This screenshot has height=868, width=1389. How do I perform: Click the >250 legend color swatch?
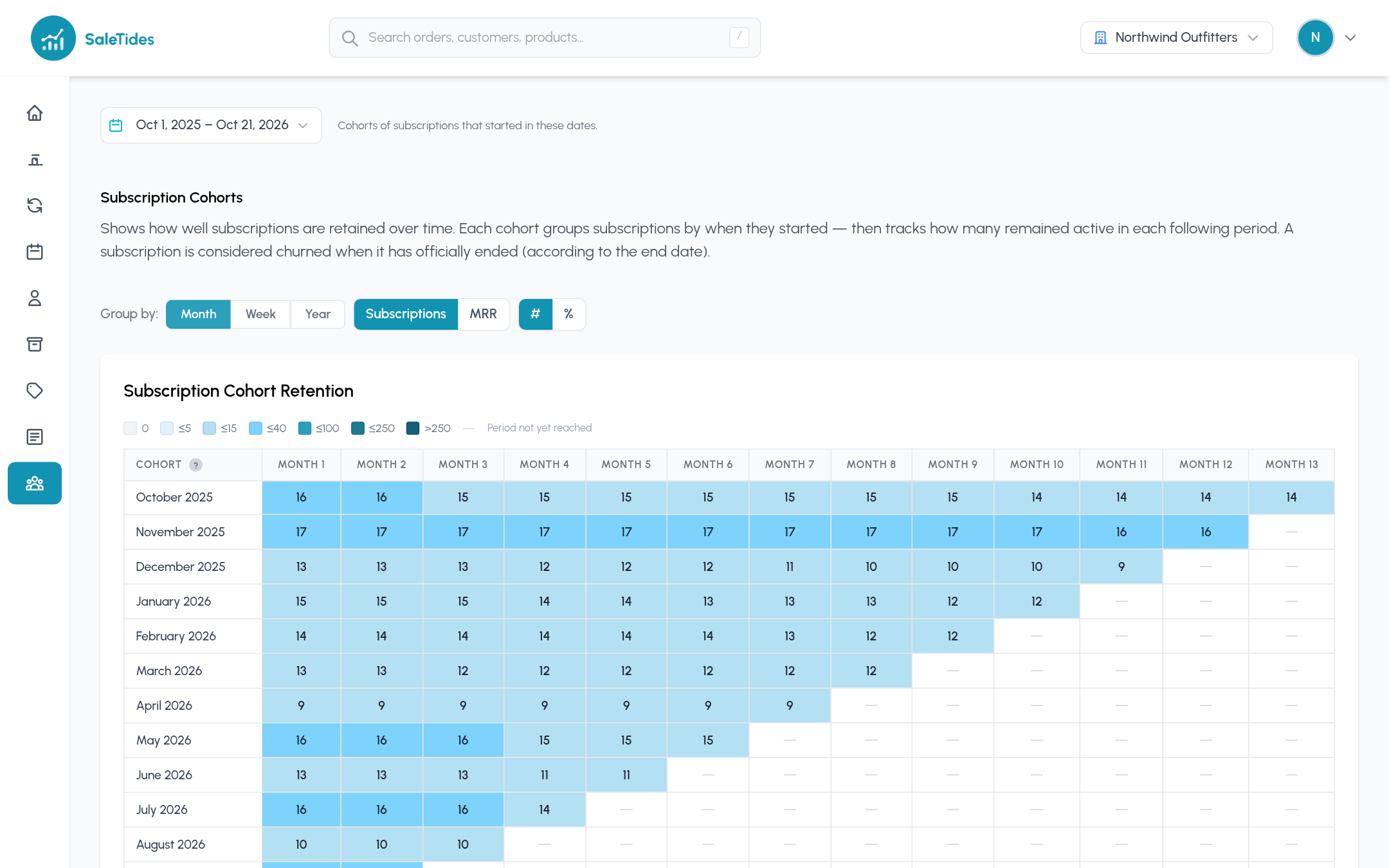413,428
